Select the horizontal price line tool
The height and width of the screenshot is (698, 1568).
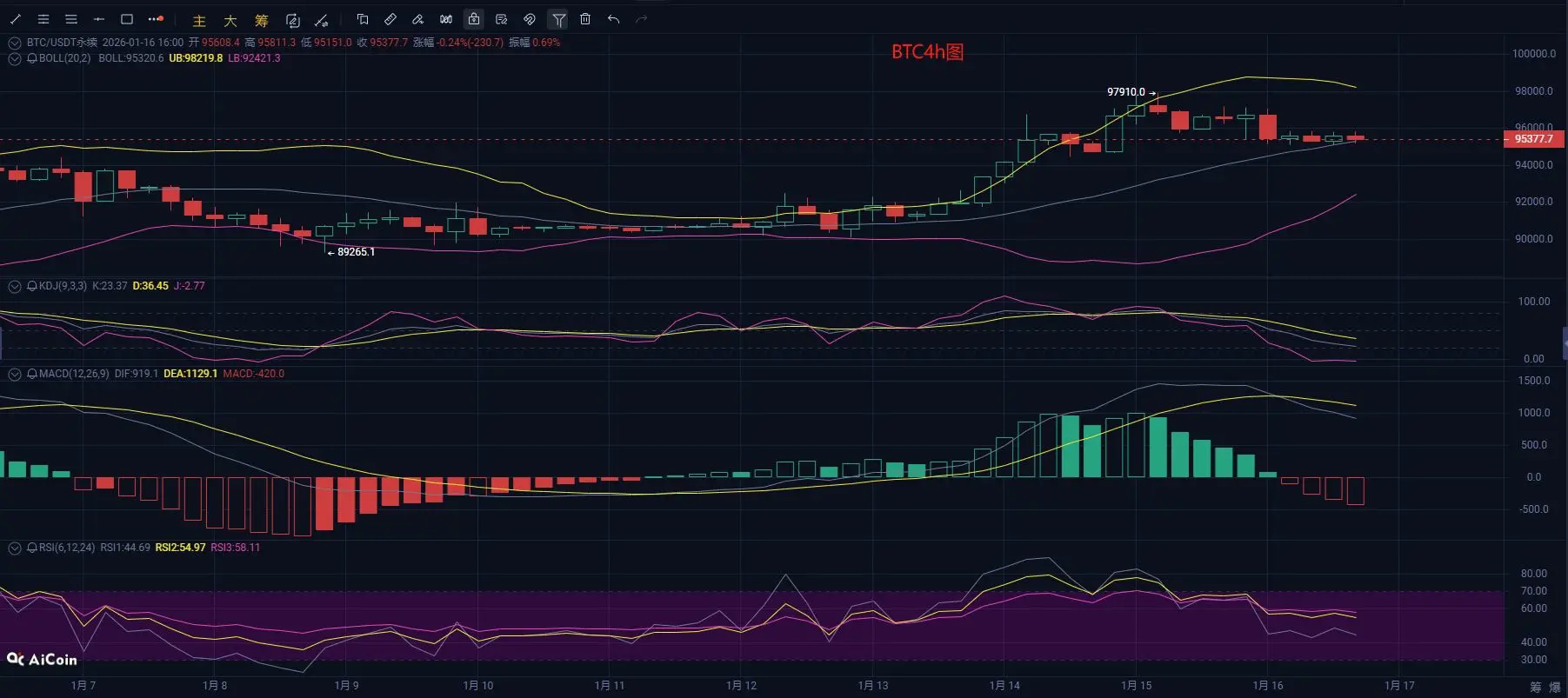click(99, 19)
